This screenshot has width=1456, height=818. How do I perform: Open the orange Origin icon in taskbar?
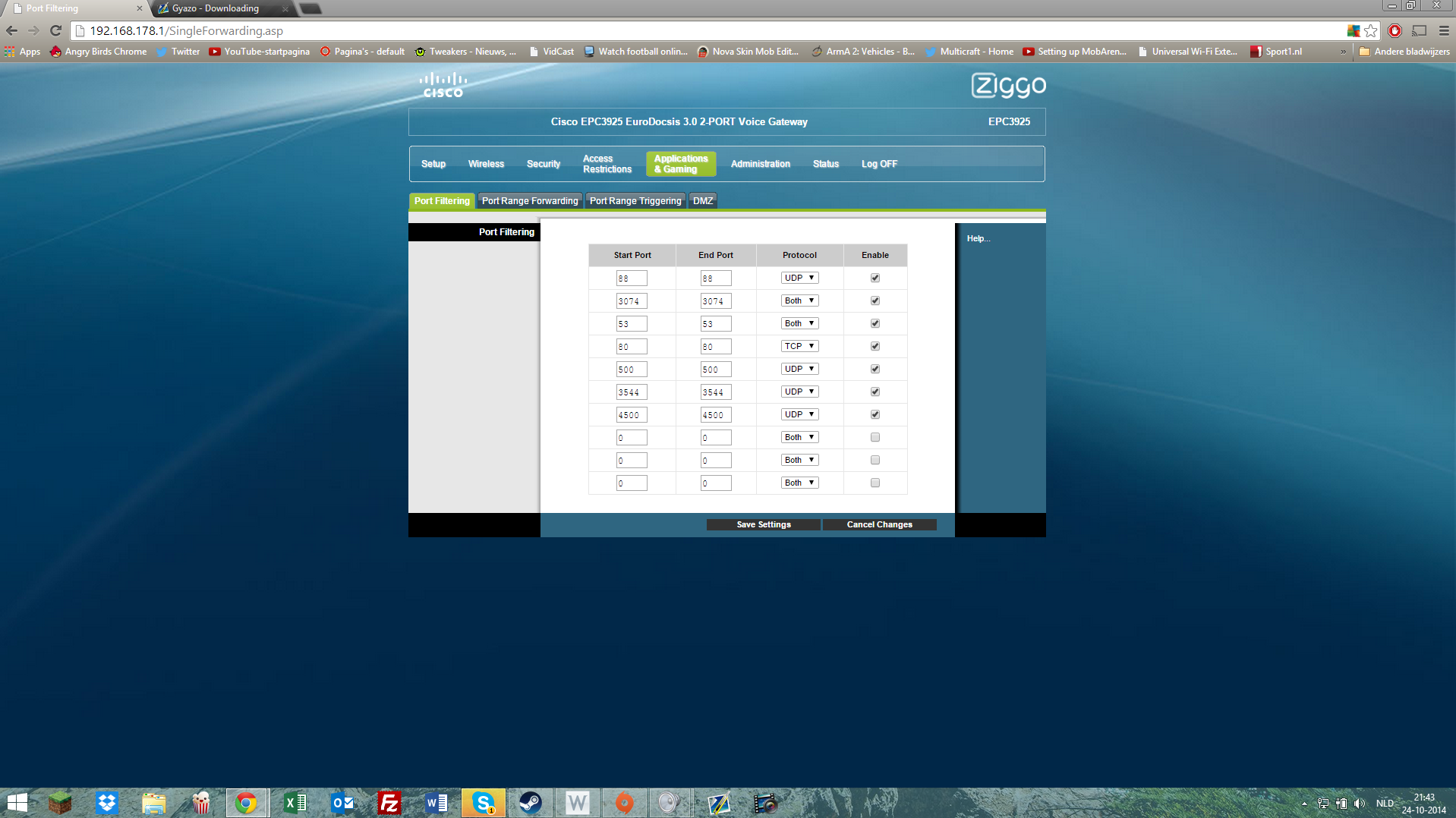pyautogui.click(x=625, y=803)
